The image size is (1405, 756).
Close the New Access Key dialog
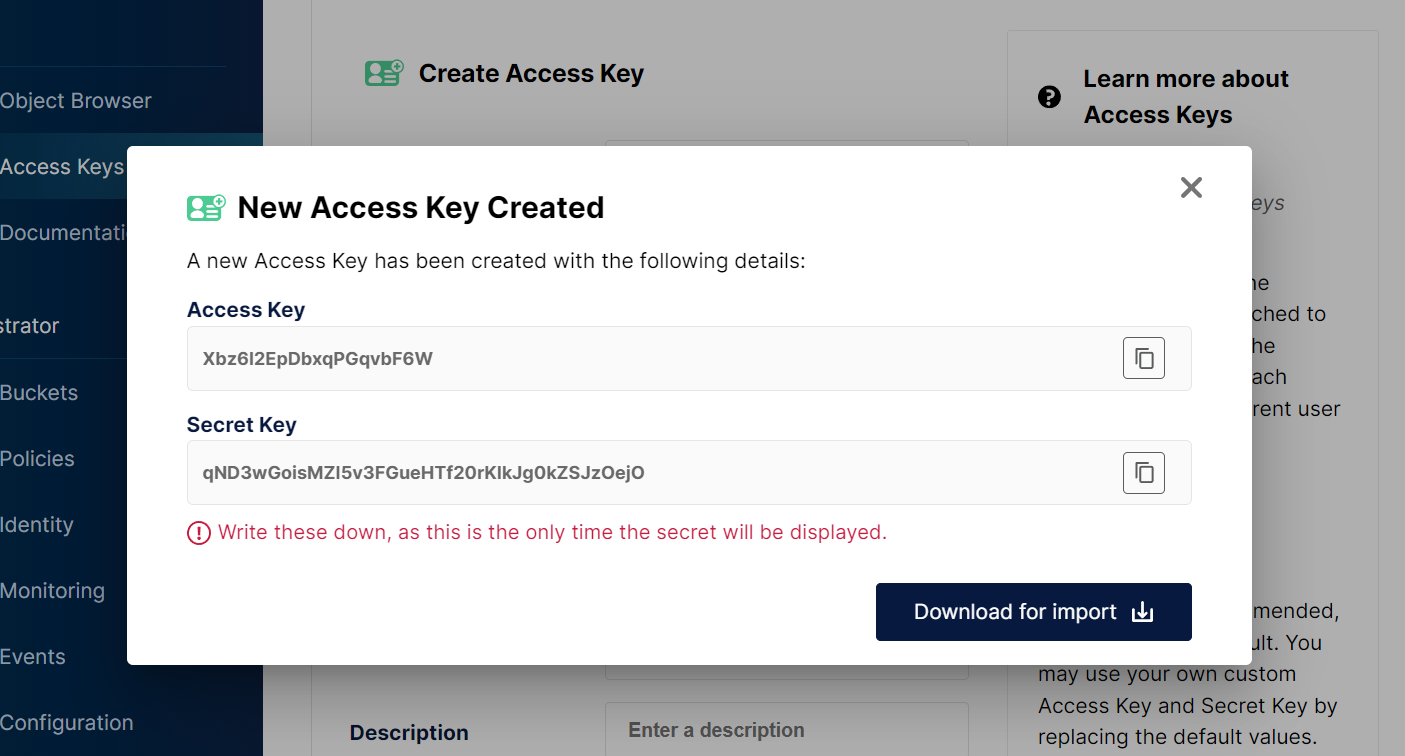pos(1190,187)
